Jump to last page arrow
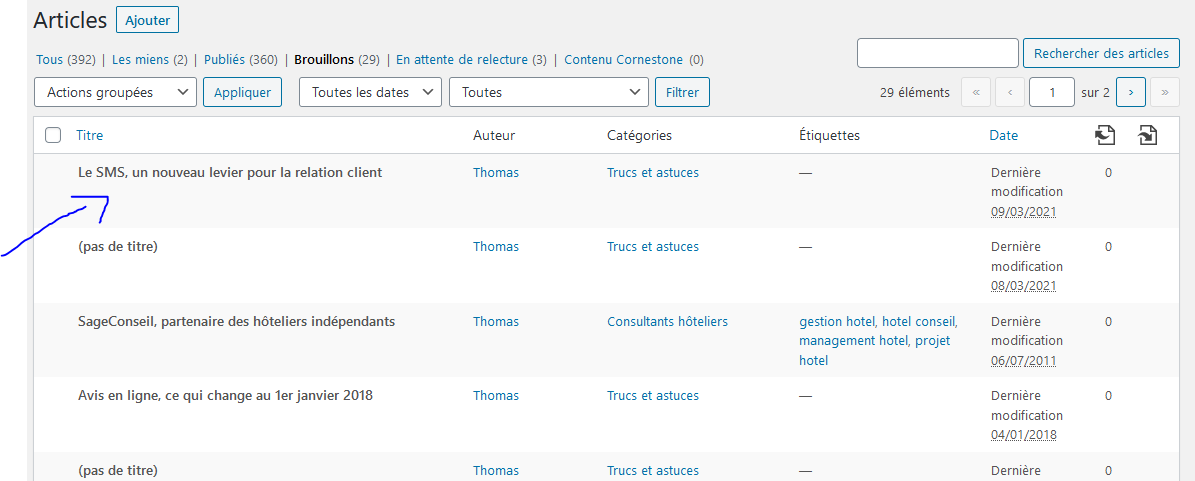 1165,92
